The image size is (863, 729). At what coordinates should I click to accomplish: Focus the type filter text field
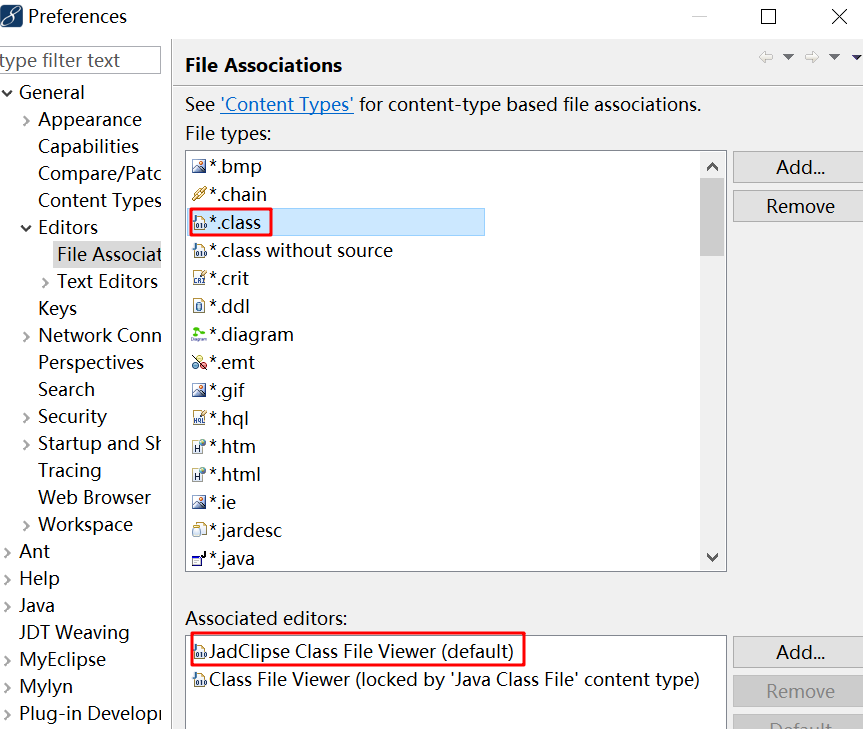[80, 60]
